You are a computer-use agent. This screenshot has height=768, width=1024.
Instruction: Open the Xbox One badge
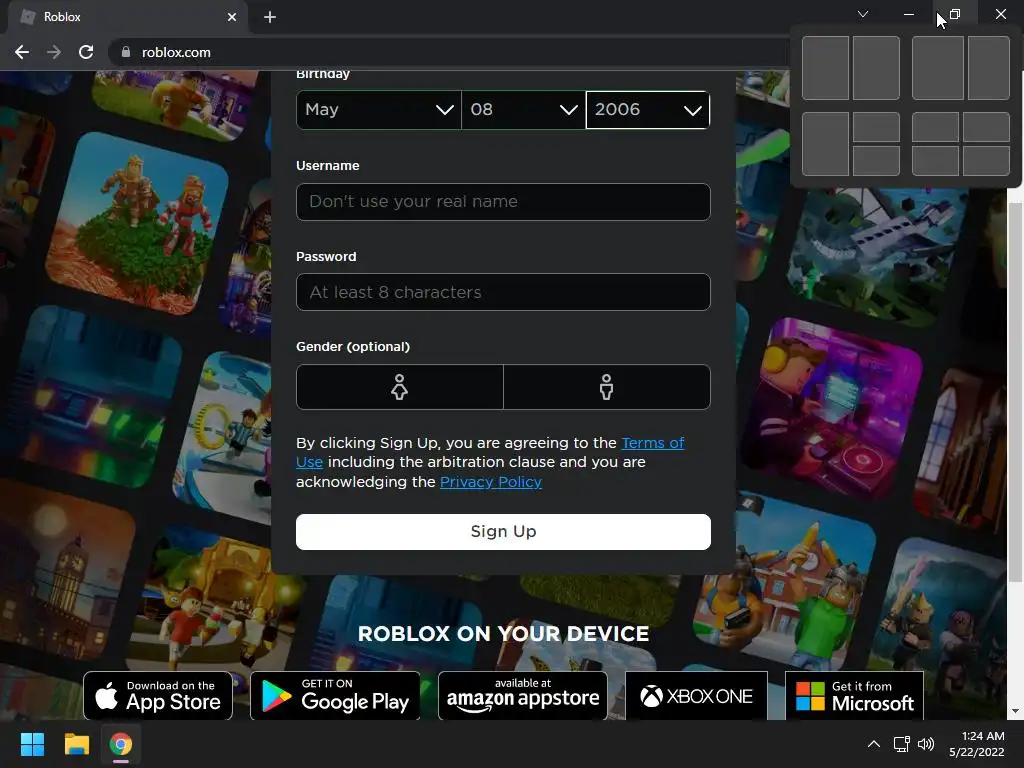[696, 696]
